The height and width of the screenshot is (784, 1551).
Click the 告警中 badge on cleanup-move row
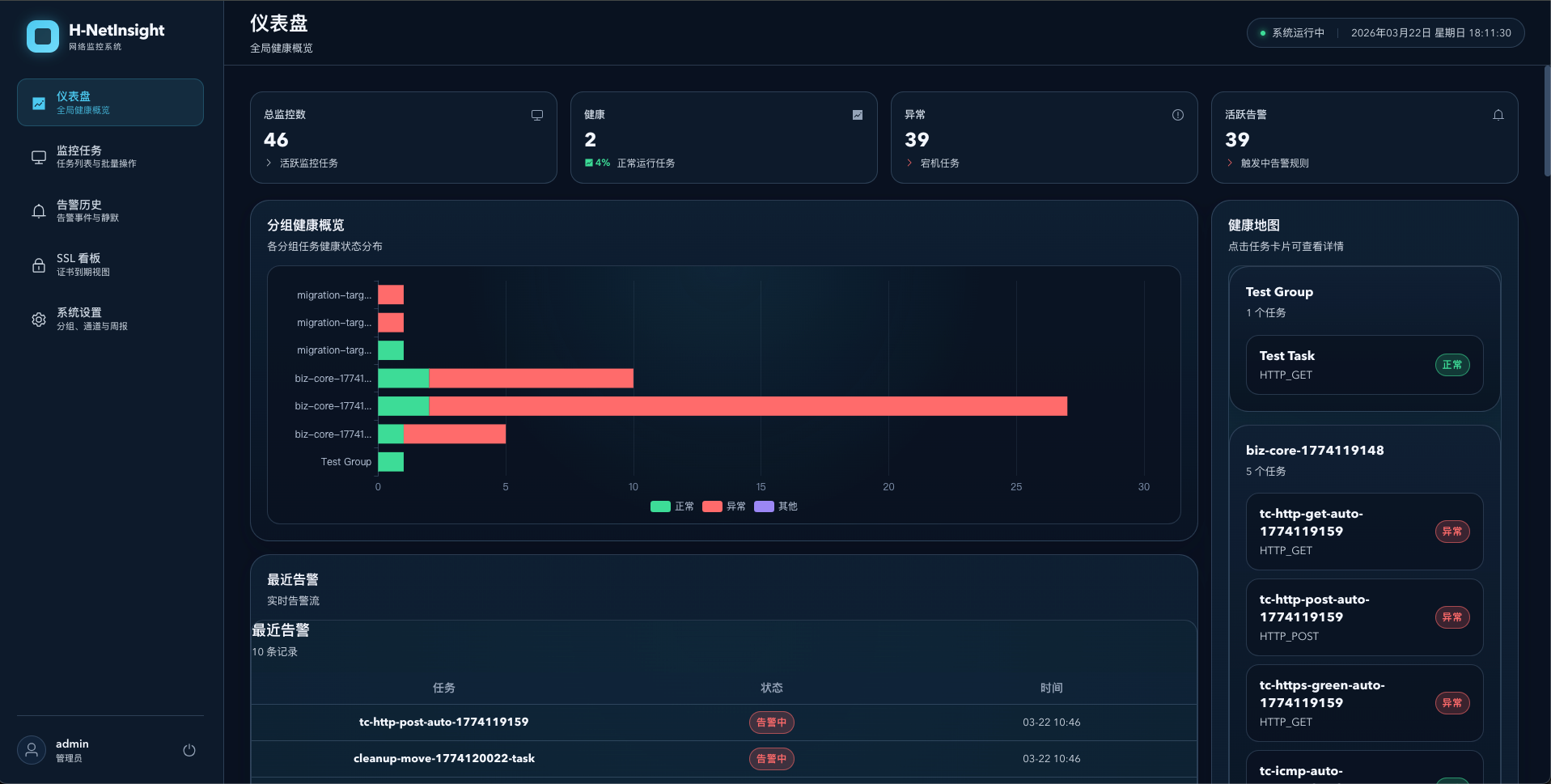coord(771,759)
